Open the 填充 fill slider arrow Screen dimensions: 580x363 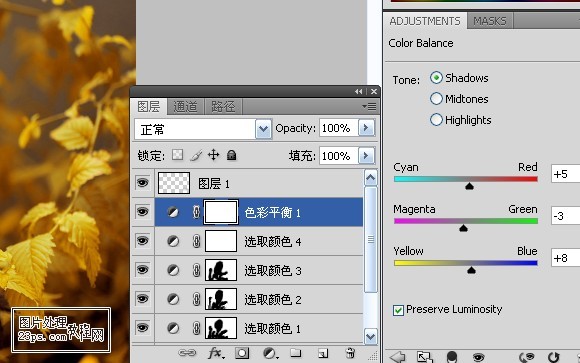(366, 155)
